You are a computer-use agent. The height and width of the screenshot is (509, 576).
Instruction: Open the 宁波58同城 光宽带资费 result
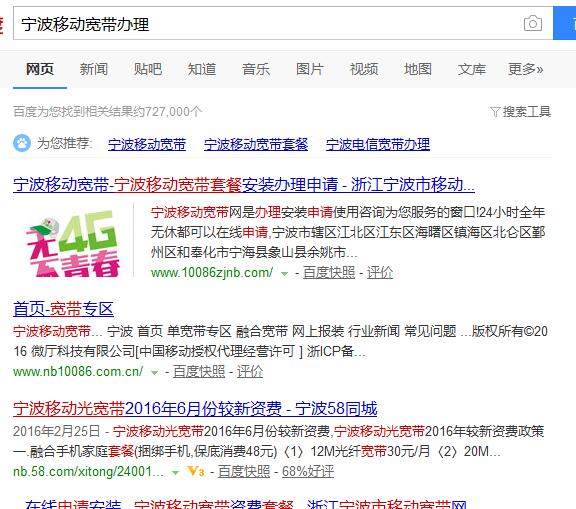[x=195, y=409]
